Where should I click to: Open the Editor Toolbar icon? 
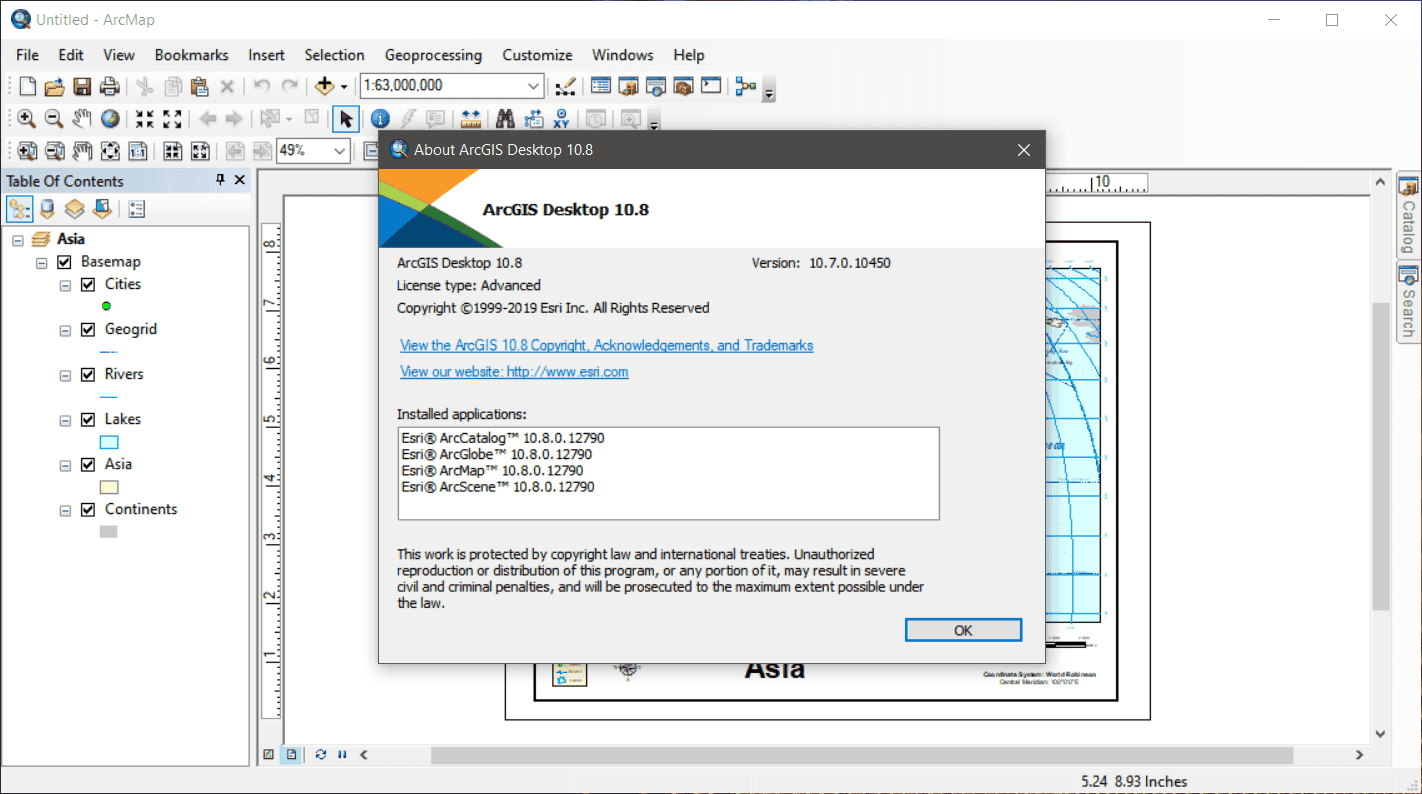coord(565,86)
